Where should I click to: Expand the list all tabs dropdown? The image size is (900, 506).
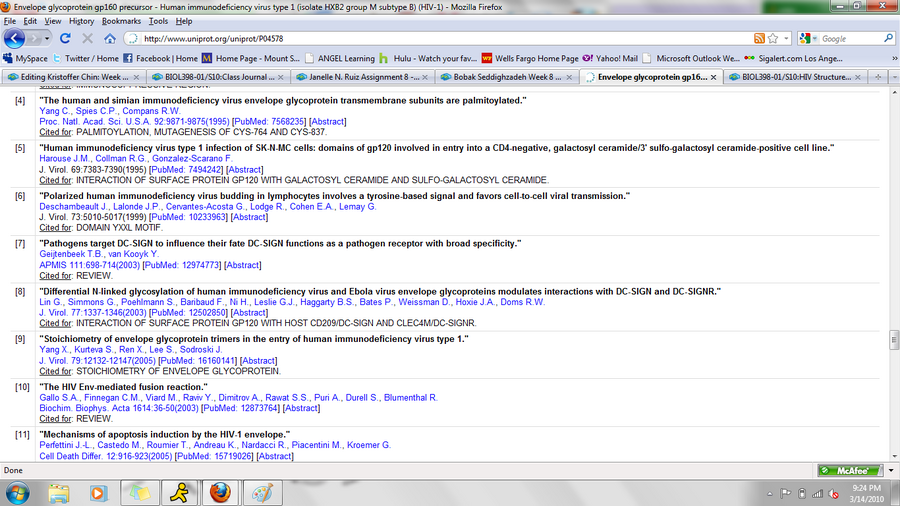tap(893, 76)
